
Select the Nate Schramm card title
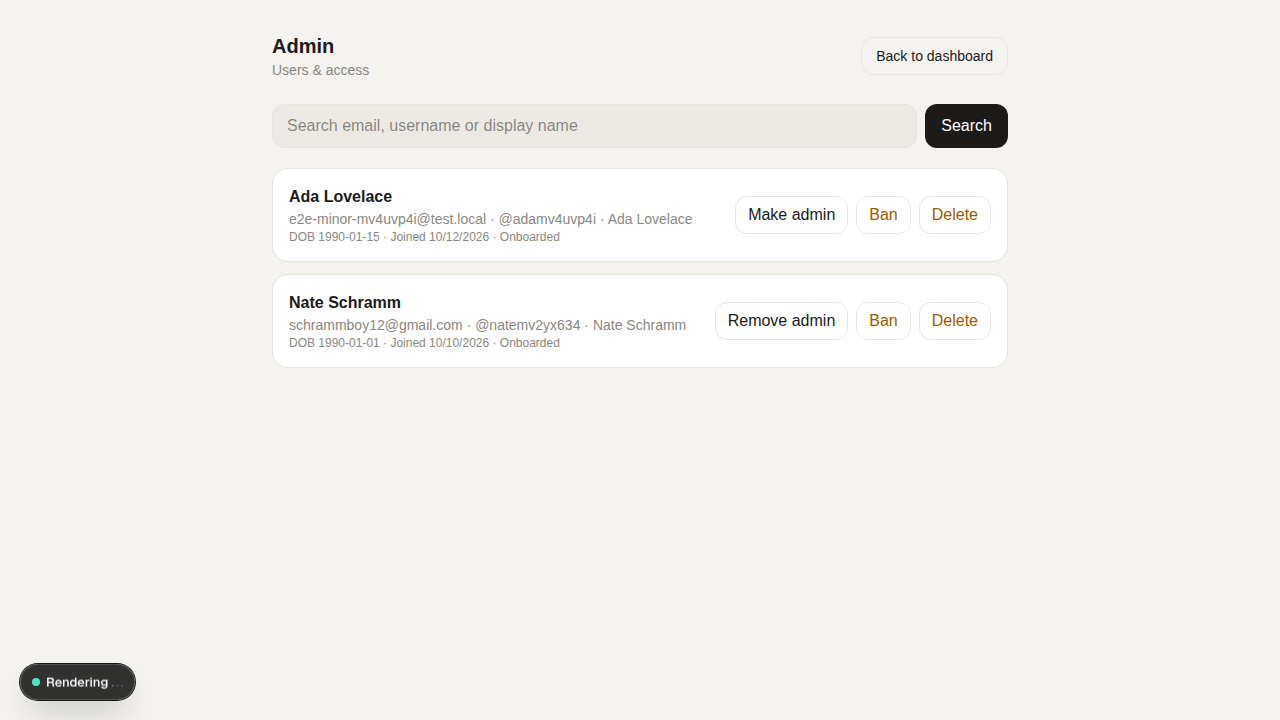(x=345, y=303)
